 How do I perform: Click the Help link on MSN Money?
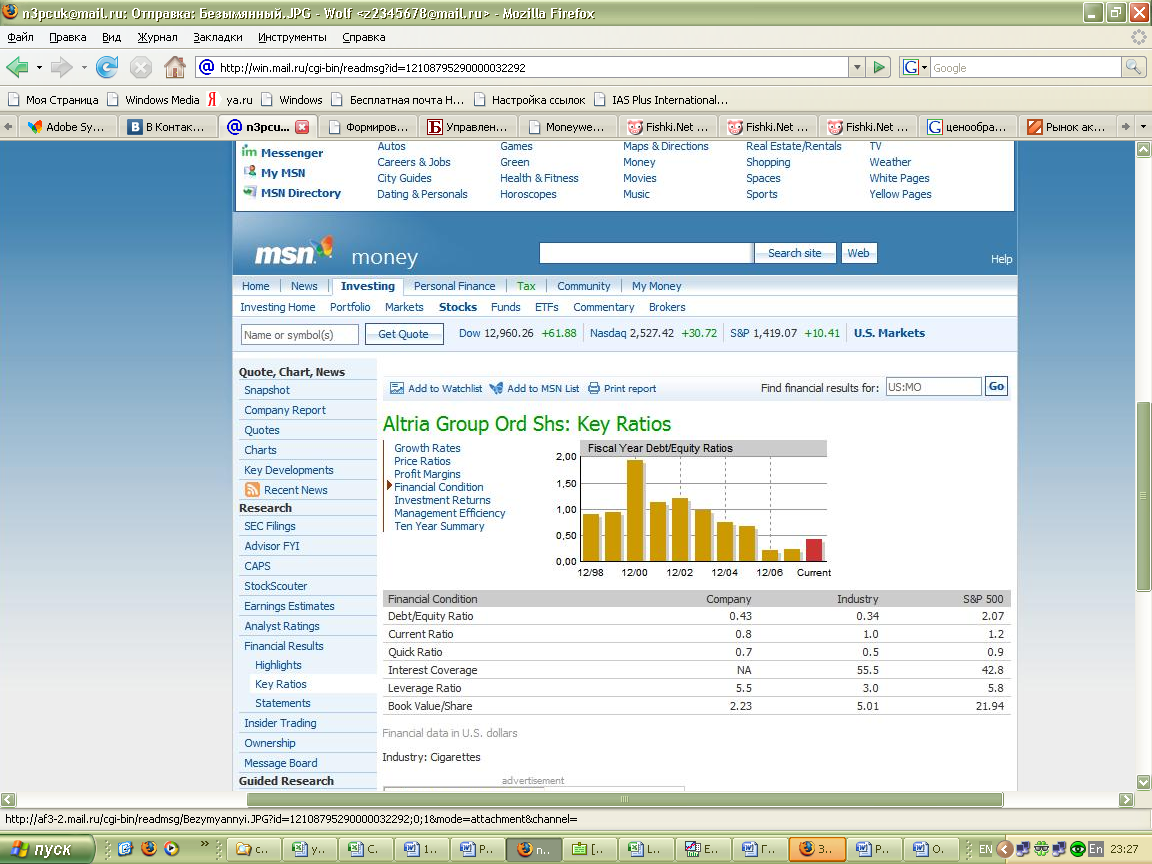tap(1001, 259)
